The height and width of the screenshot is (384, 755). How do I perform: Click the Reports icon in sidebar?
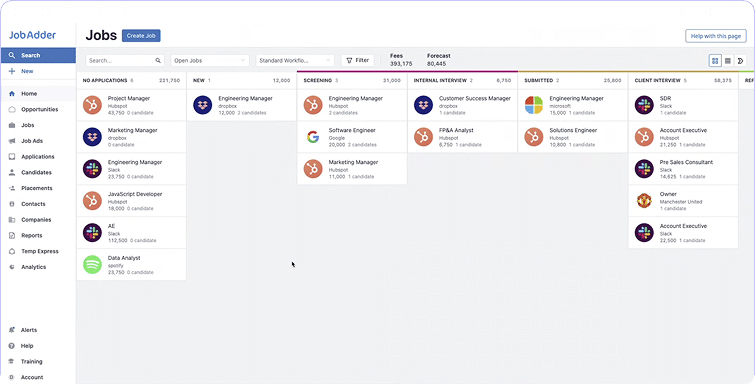(x=12, y=236)
